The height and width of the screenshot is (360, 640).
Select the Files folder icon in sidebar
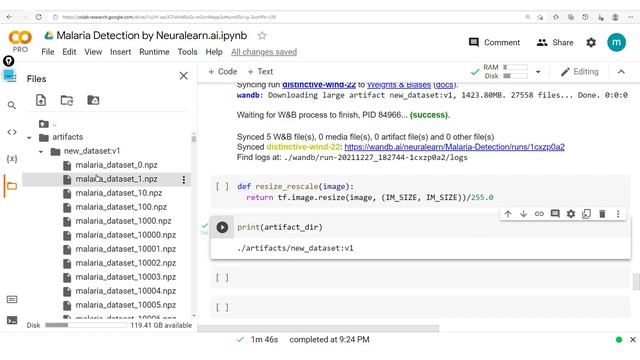pyautogui.click(x=12, y=186)
